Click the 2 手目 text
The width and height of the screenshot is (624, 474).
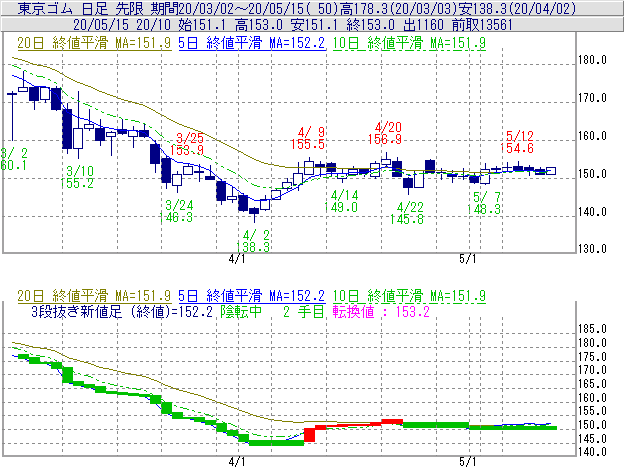[x=303, y=312]
